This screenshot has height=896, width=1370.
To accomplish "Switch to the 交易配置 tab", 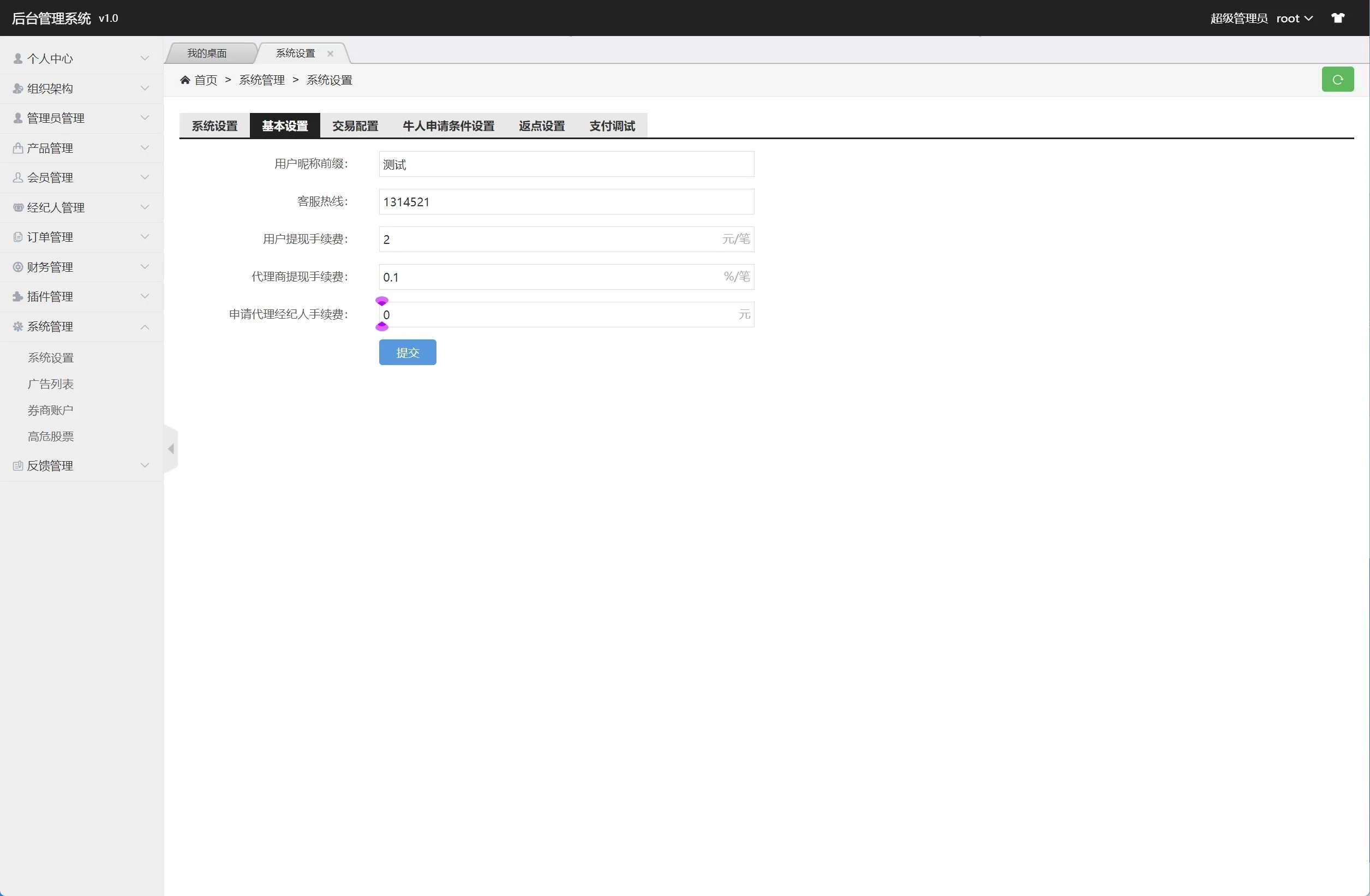I will pos(355,126).
